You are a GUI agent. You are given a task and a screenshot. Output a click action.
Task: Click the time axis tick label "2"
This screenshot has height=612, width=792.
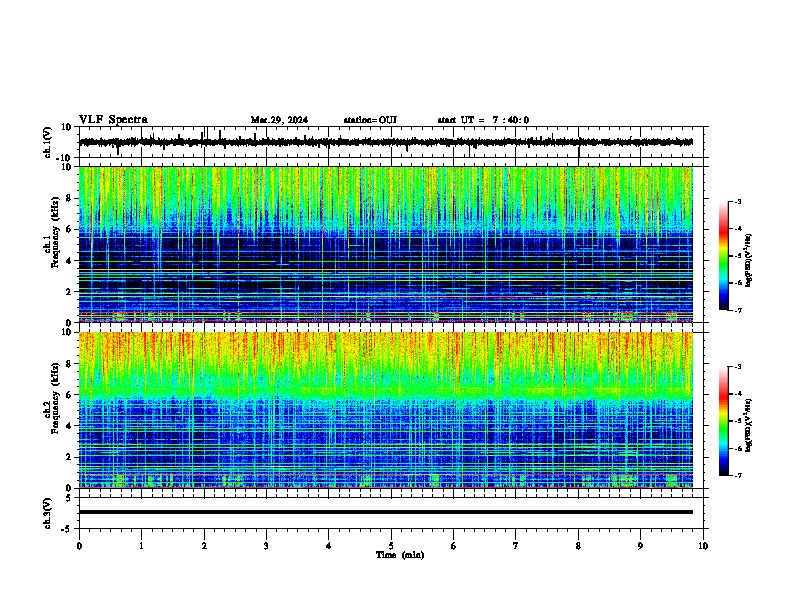tap(204, 546)
